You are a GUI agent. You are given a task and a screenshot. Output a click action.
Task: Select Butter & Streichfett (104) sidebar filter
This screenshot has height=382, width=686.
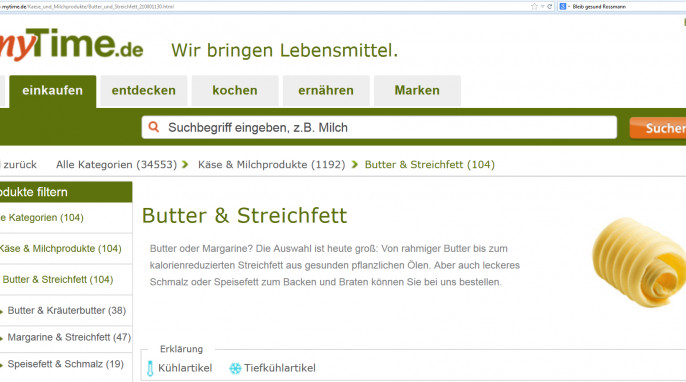click(58, 279)
